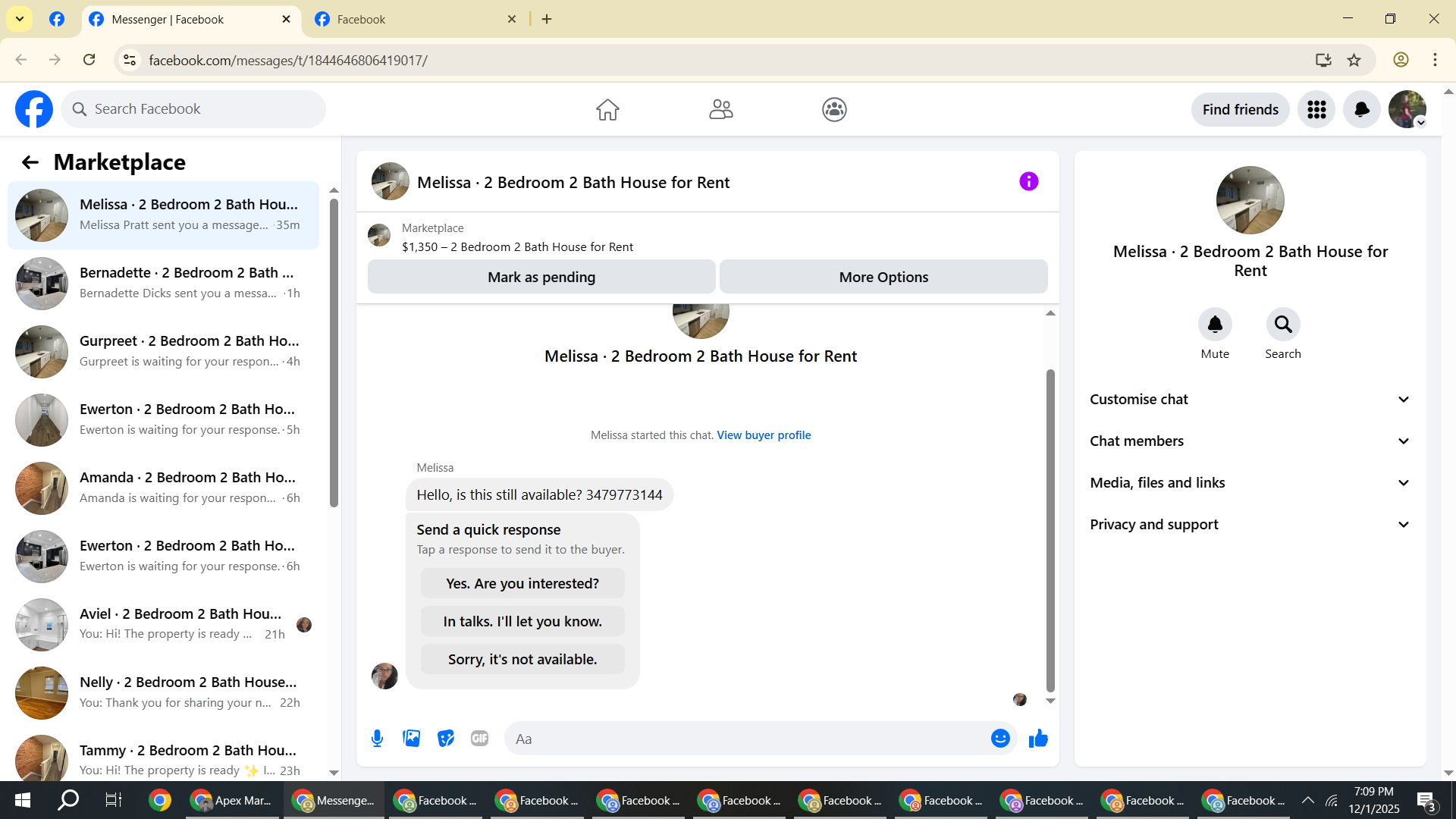Send quick reply 'In talks. I'll let you know.'
1456x819 pixels.
522,622
